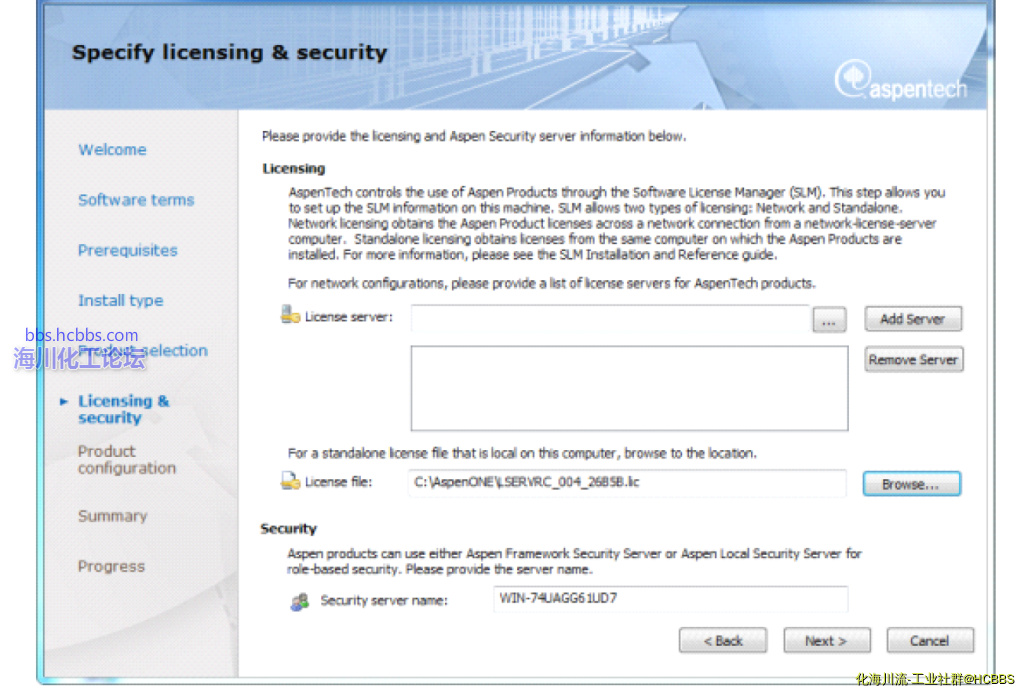Image resolution: width=1024 pixels, height=695 pixels.
Task: Click inside the license server list box
Action: coord(629,388)
